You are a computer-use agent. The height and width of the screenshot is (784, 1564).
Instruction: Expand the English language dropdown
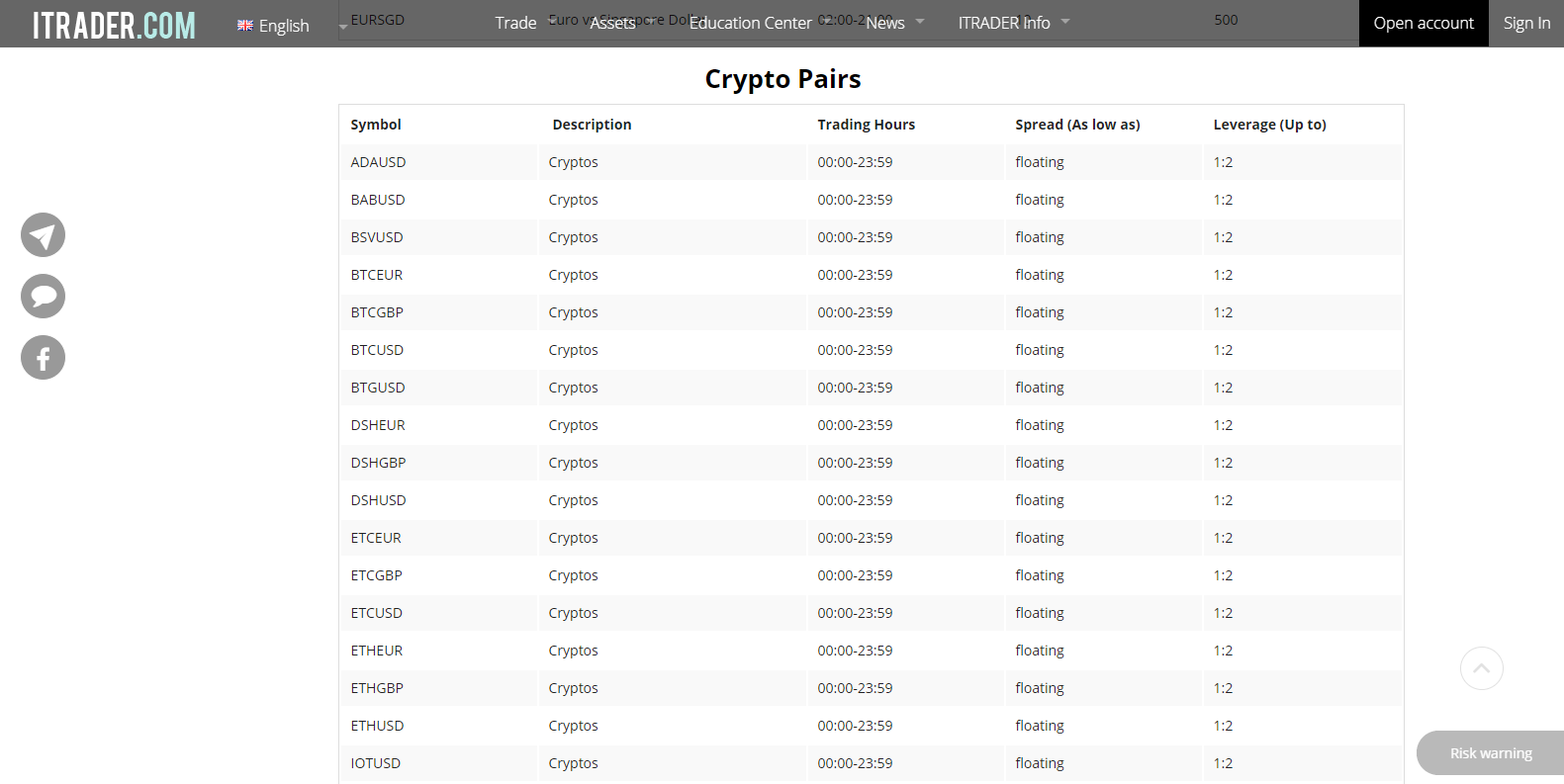[342, 27]
